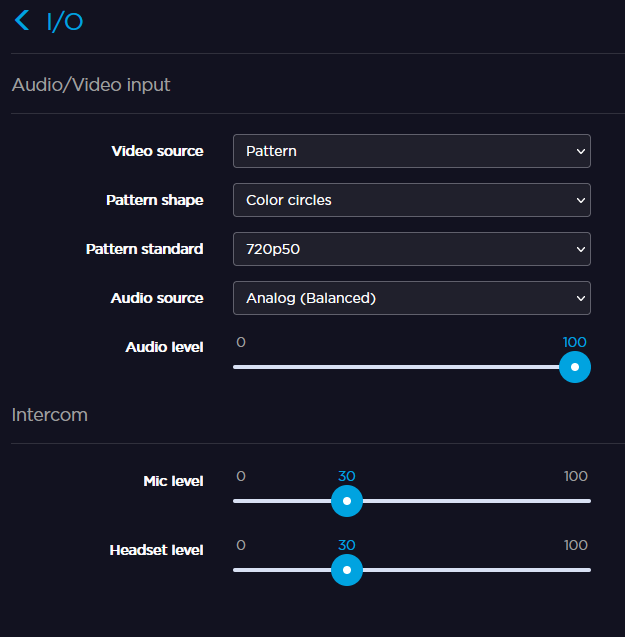This screenshot has width=625, height=637.
Task: Click the Audio level slider handle
Action: pos(575,367)
